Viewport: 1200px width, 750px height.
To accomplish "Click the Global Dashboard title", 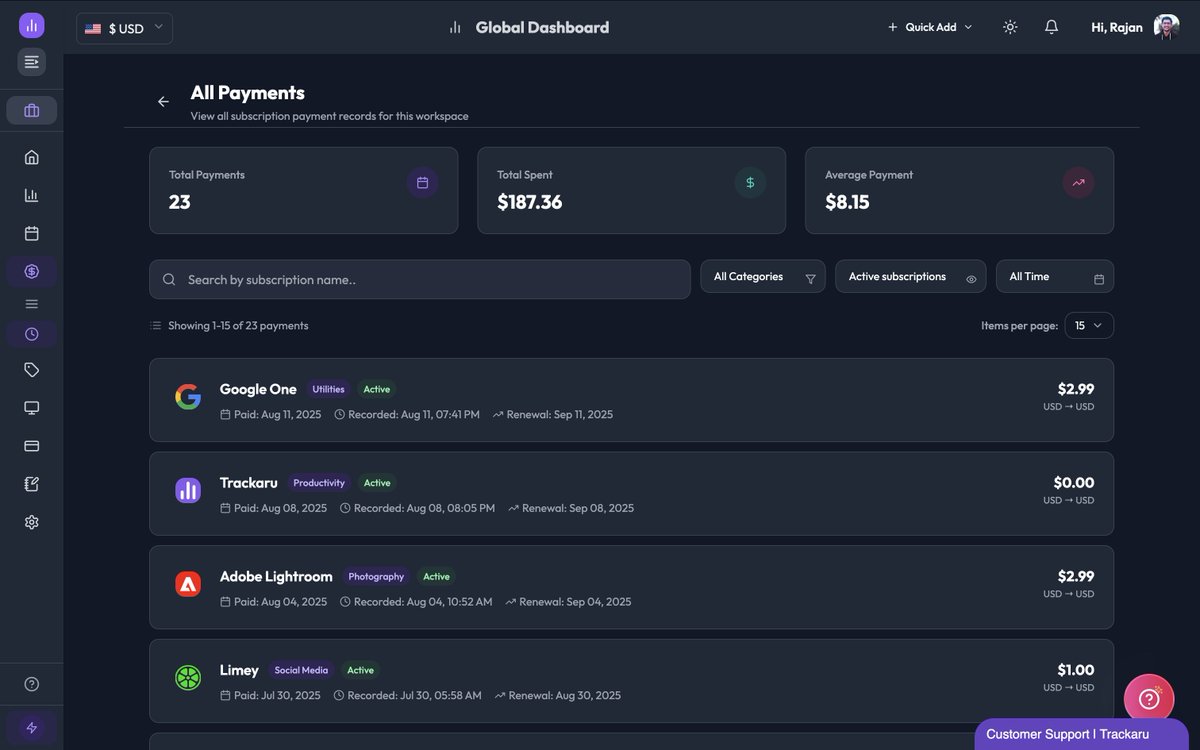I will pos(542,27).
